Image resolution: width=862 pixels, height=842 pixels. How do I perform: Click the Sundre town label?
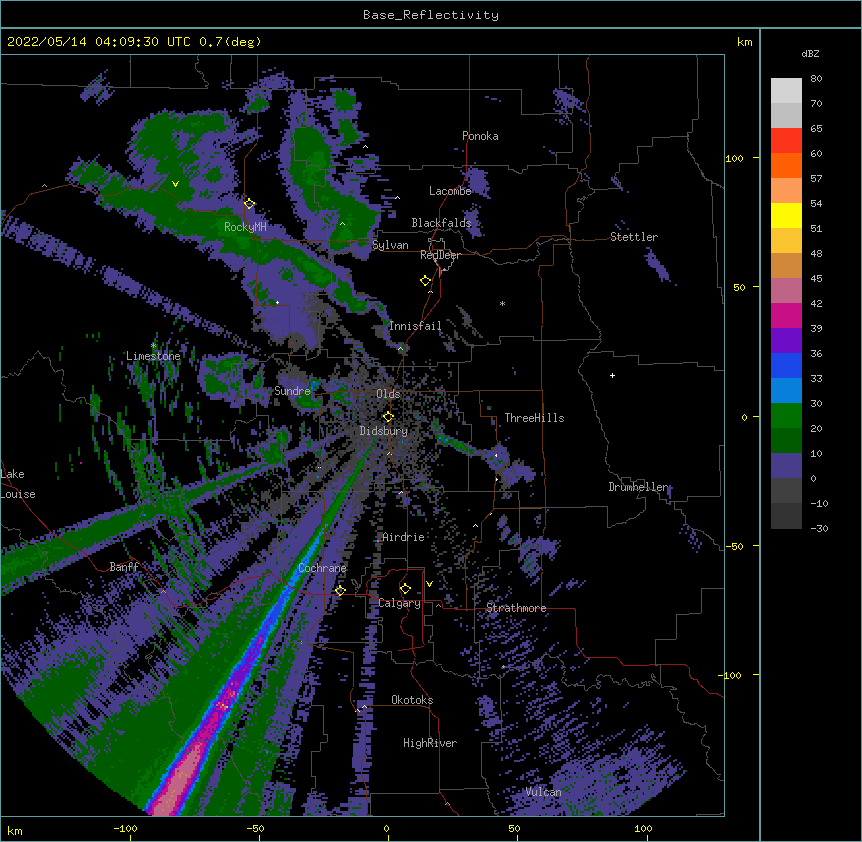[292, 391]
